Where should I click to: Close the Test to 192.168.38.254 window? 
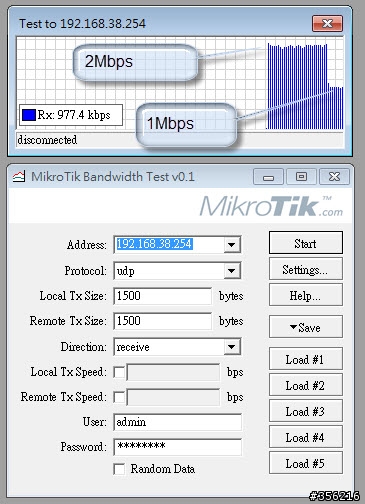pyautogui.click(x=327, y=23)
